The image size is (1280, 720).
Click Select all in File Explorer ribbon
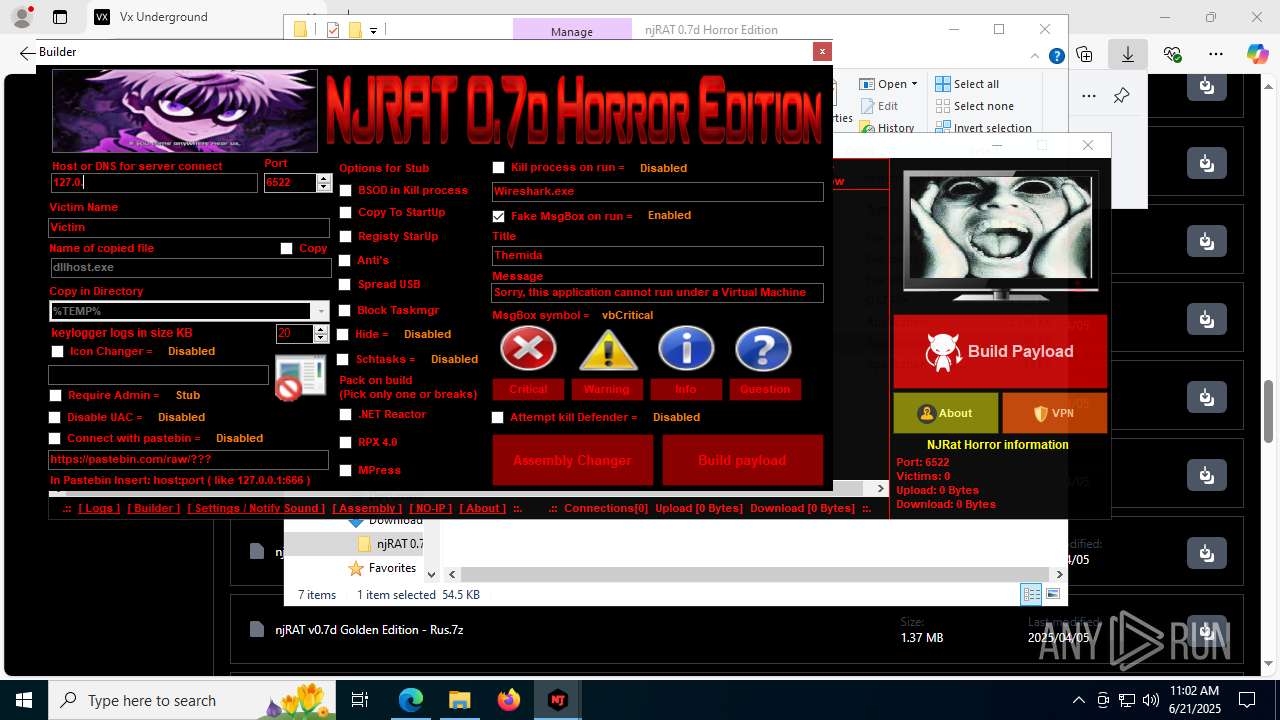click(x=967, y=84)
